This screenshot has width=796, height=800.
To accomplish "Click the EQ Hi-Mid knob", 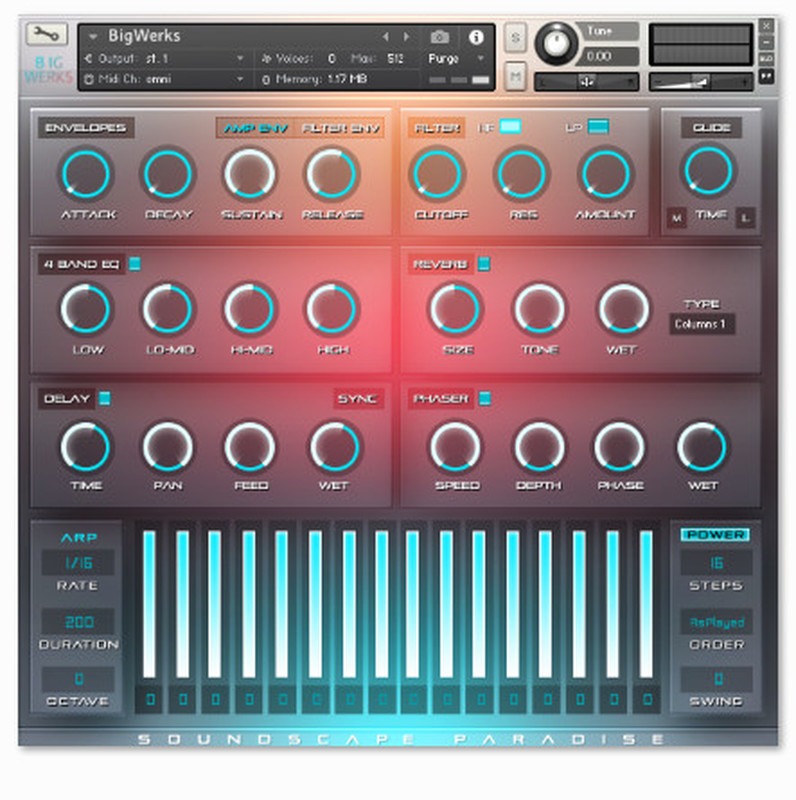I will [250, 309].
